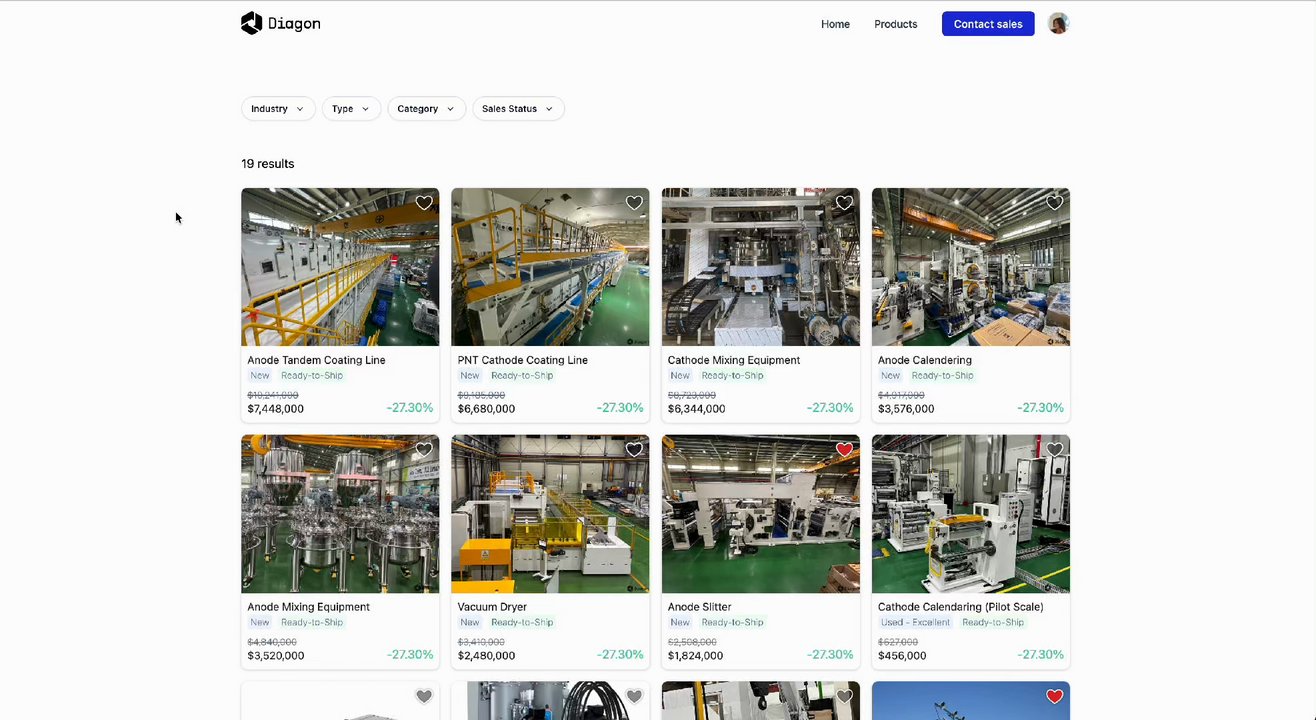The image size is (1316, 720).
Task: Click the 19 results count
Action: 268,164
